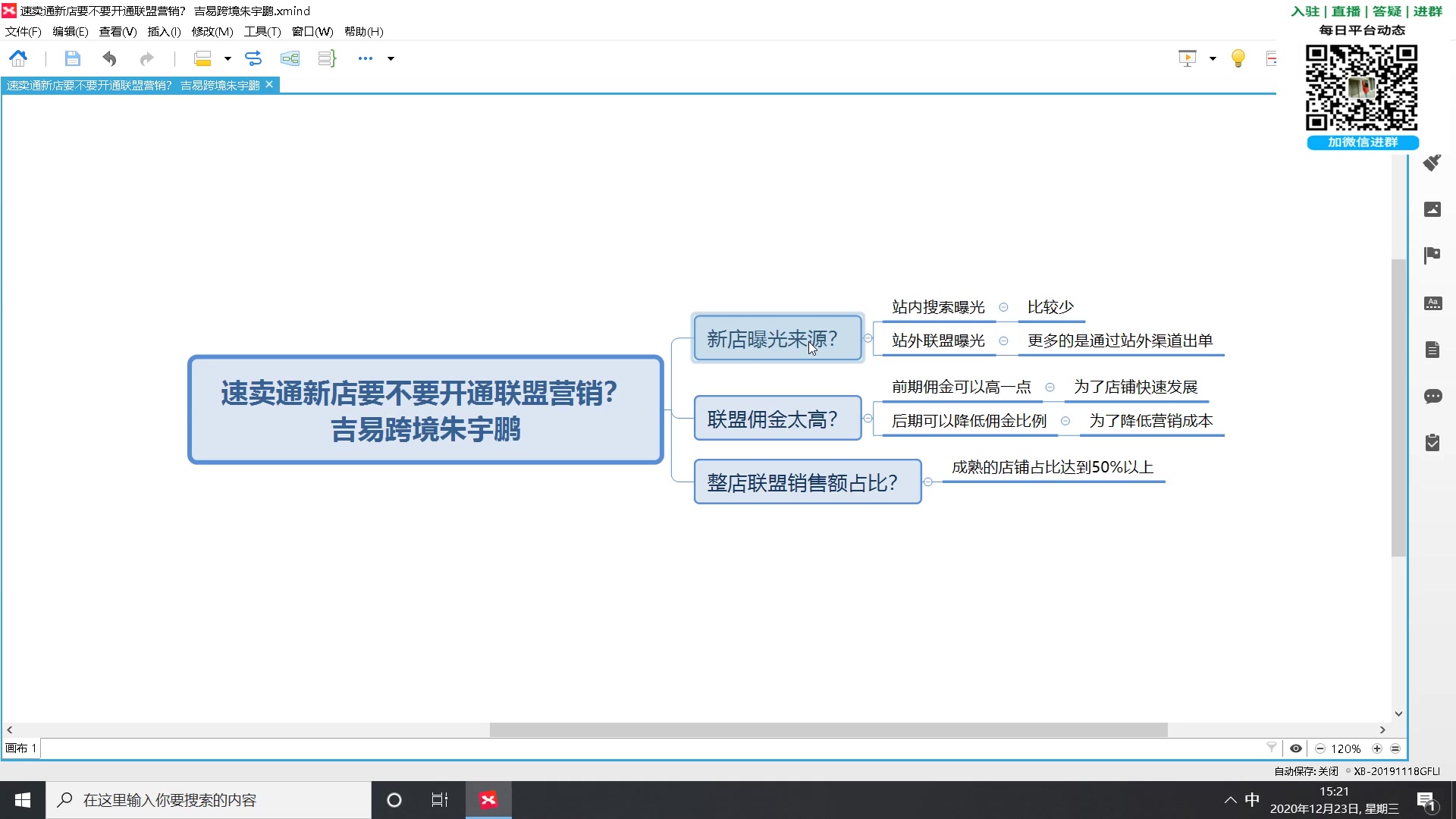Image resolution: width=1456 pixels, height=819 pixels.
Task: Collapse the 站外联盟曝光 subtopic
Action: point(1003,341)
